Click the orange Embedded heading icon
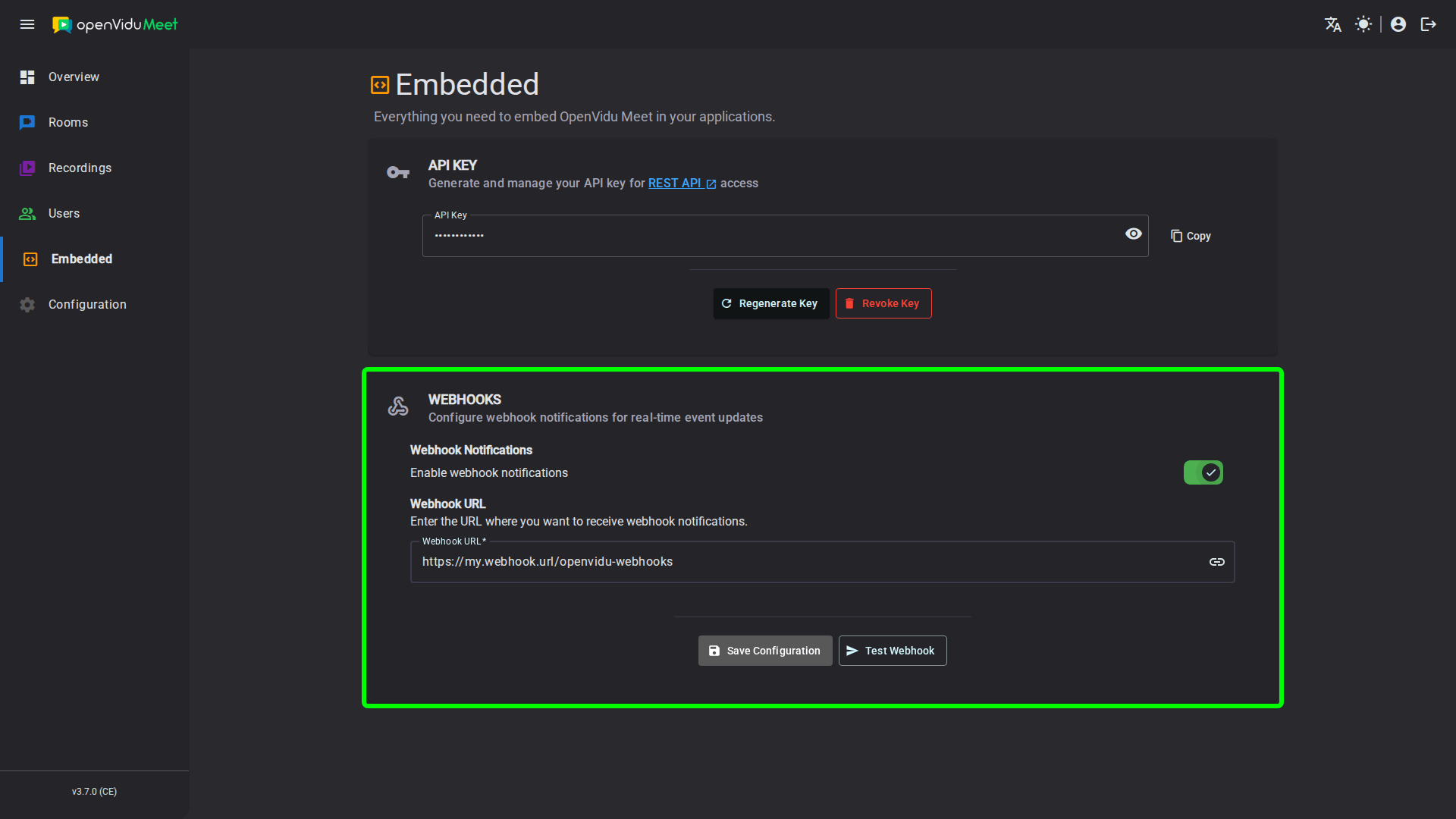Viewport: 1456px width, 819px height. (x=380, y=85)
